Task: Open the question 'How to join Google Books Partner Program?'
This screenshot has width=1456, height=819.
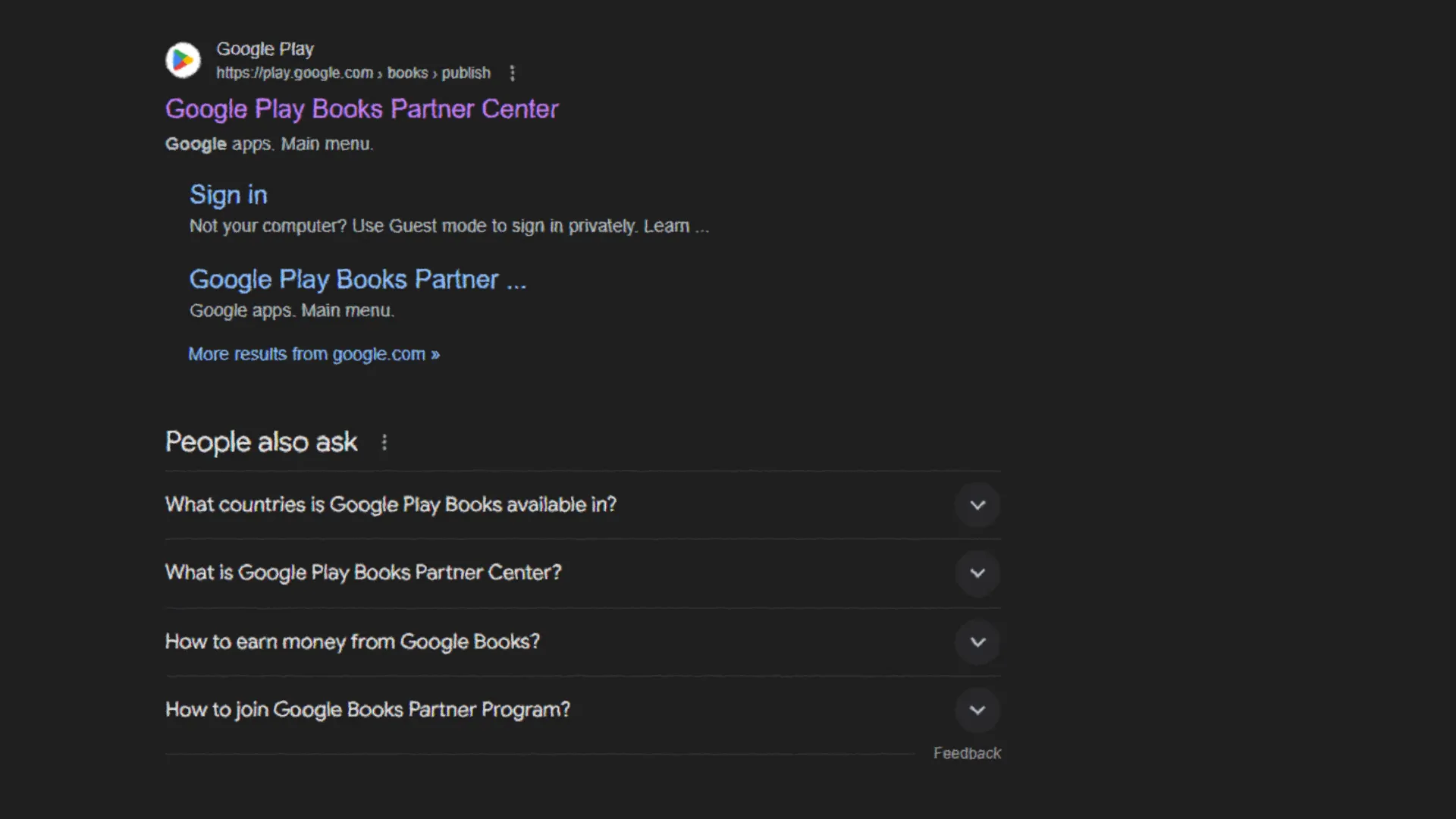Action: [x=582, y=711]
